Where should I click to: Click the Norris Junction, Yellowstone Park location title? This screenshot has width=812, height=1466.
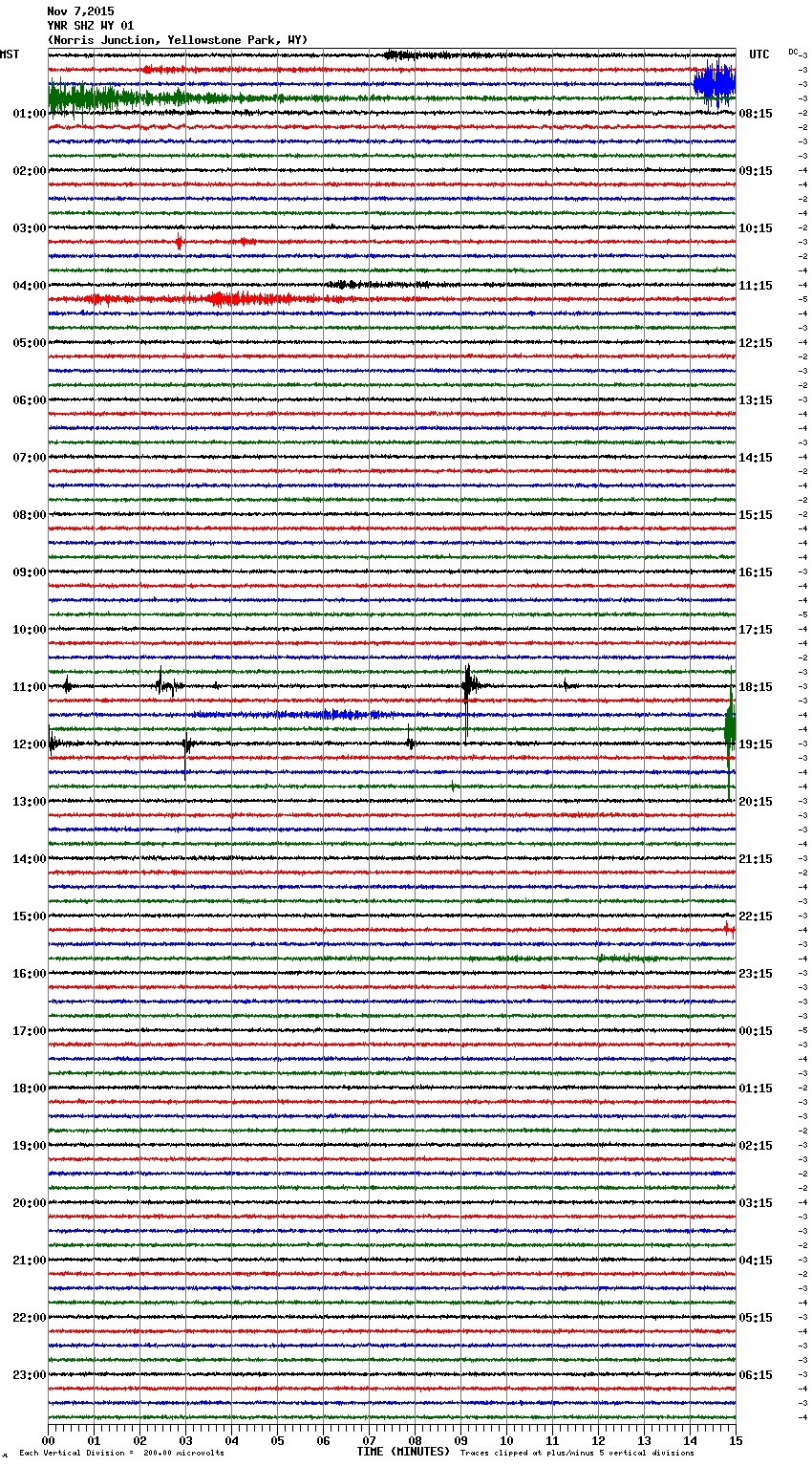[178, 40]
